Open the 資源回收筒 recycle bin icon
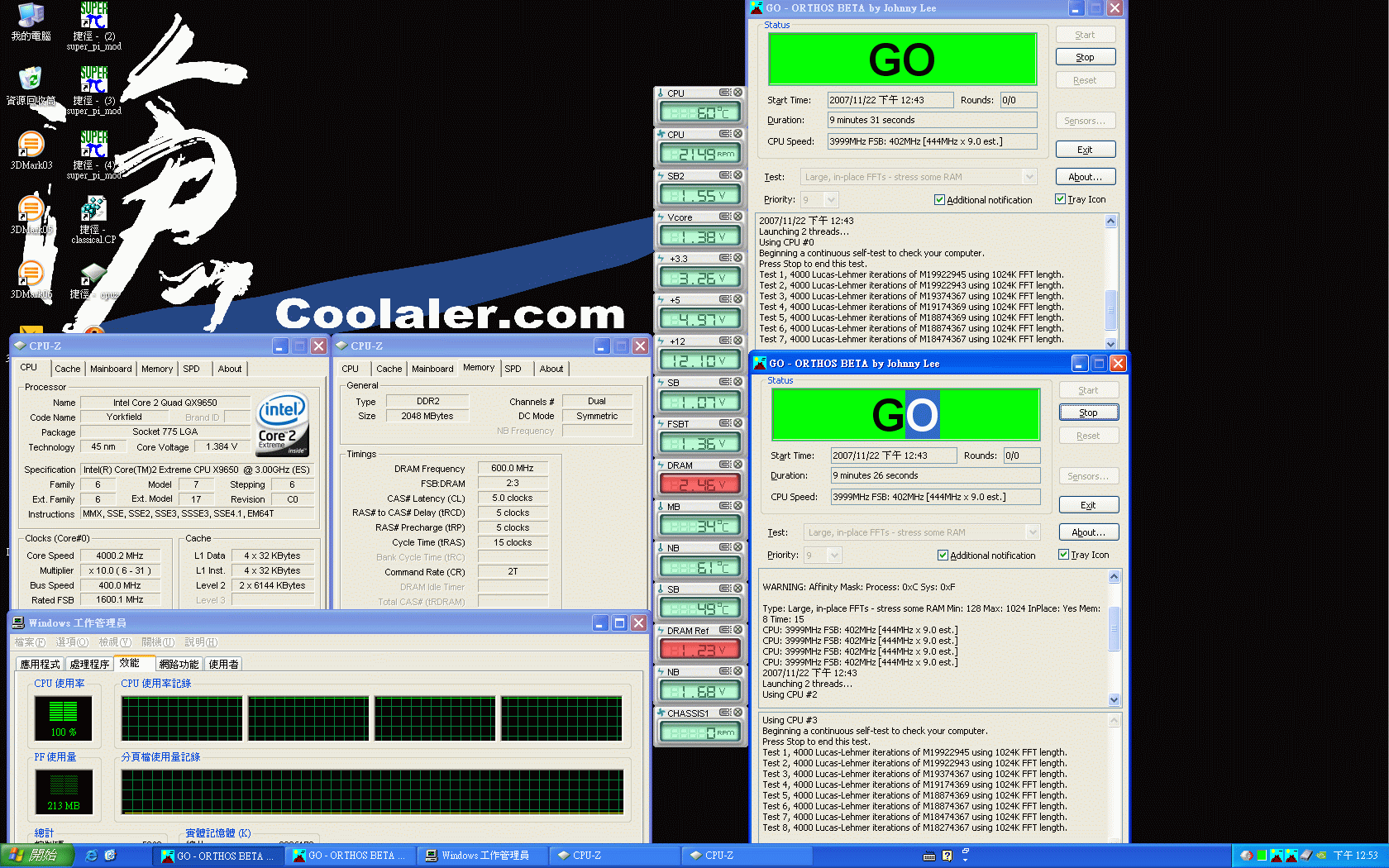Image resolution: width=1389 pixels, height=868 pixels. point(31,86)
